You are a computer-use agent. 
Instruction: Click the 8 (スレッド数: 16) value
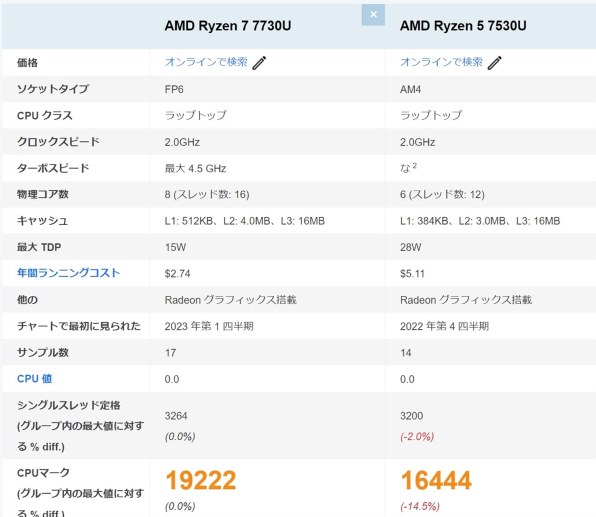tap(207, 195)
